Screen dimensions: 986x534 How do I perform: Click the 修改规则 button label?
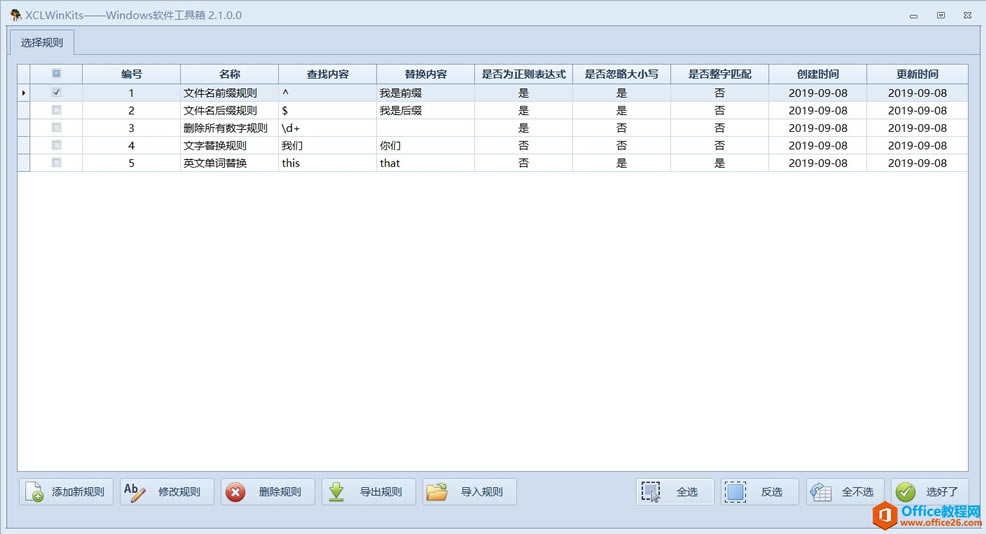179,492
